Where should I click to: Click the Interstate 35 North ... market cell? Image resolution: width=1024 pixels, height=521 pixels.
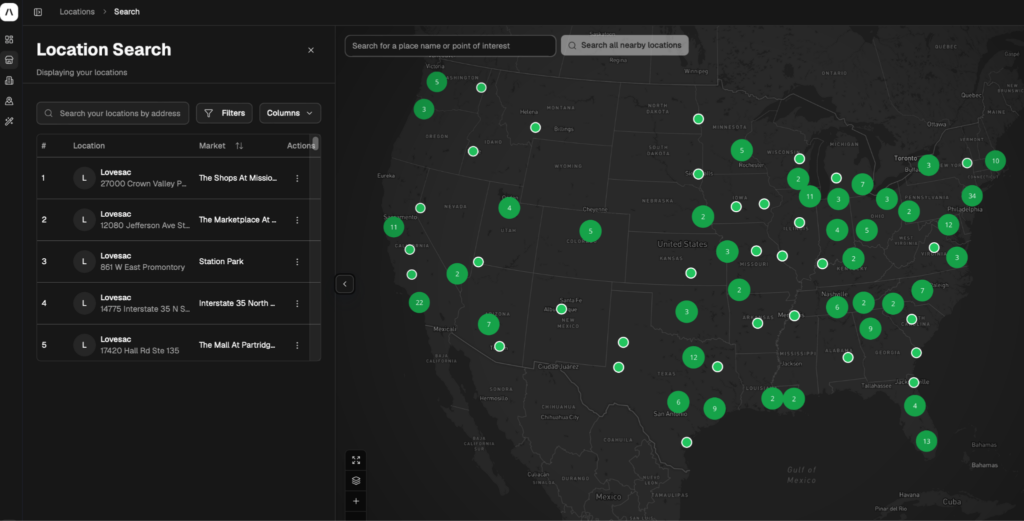(237, 304)
